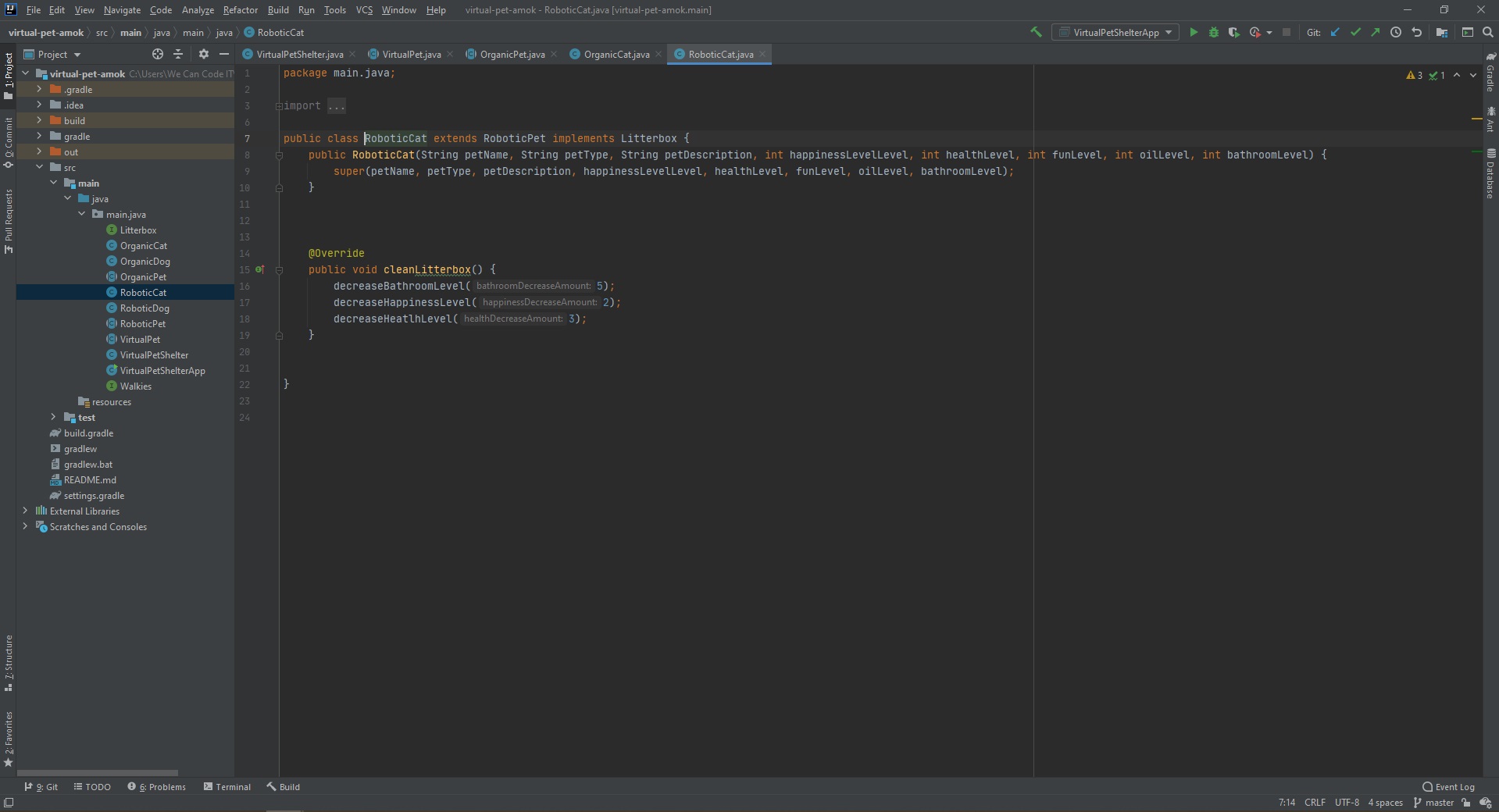Click the Project panel horizontal scrollbar
The height and width of the screenshot is (812, 1499).
pyautogui.click(x=98, y=773)
